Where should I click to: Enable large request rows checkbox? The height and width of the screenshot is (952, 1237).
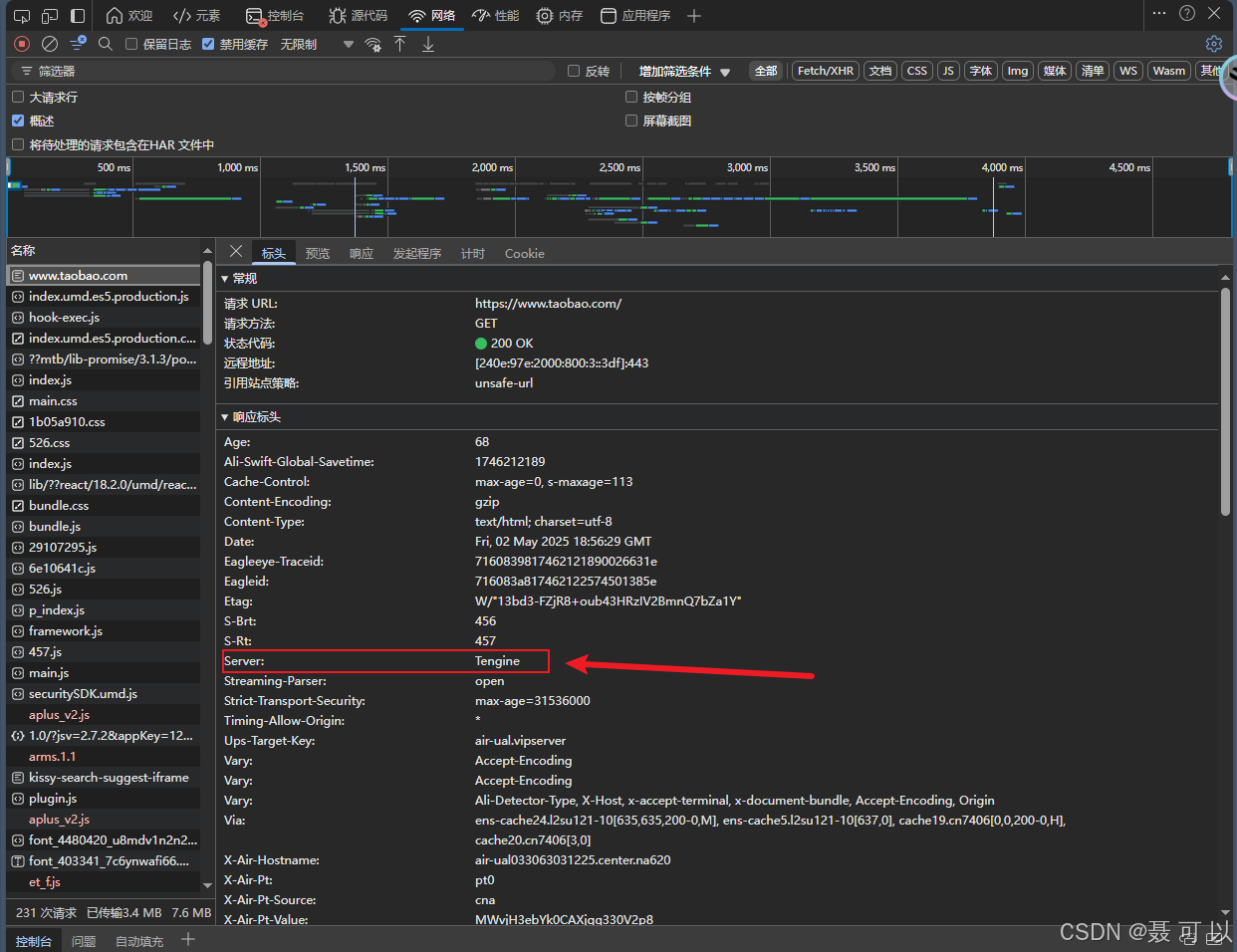point(18,97)
